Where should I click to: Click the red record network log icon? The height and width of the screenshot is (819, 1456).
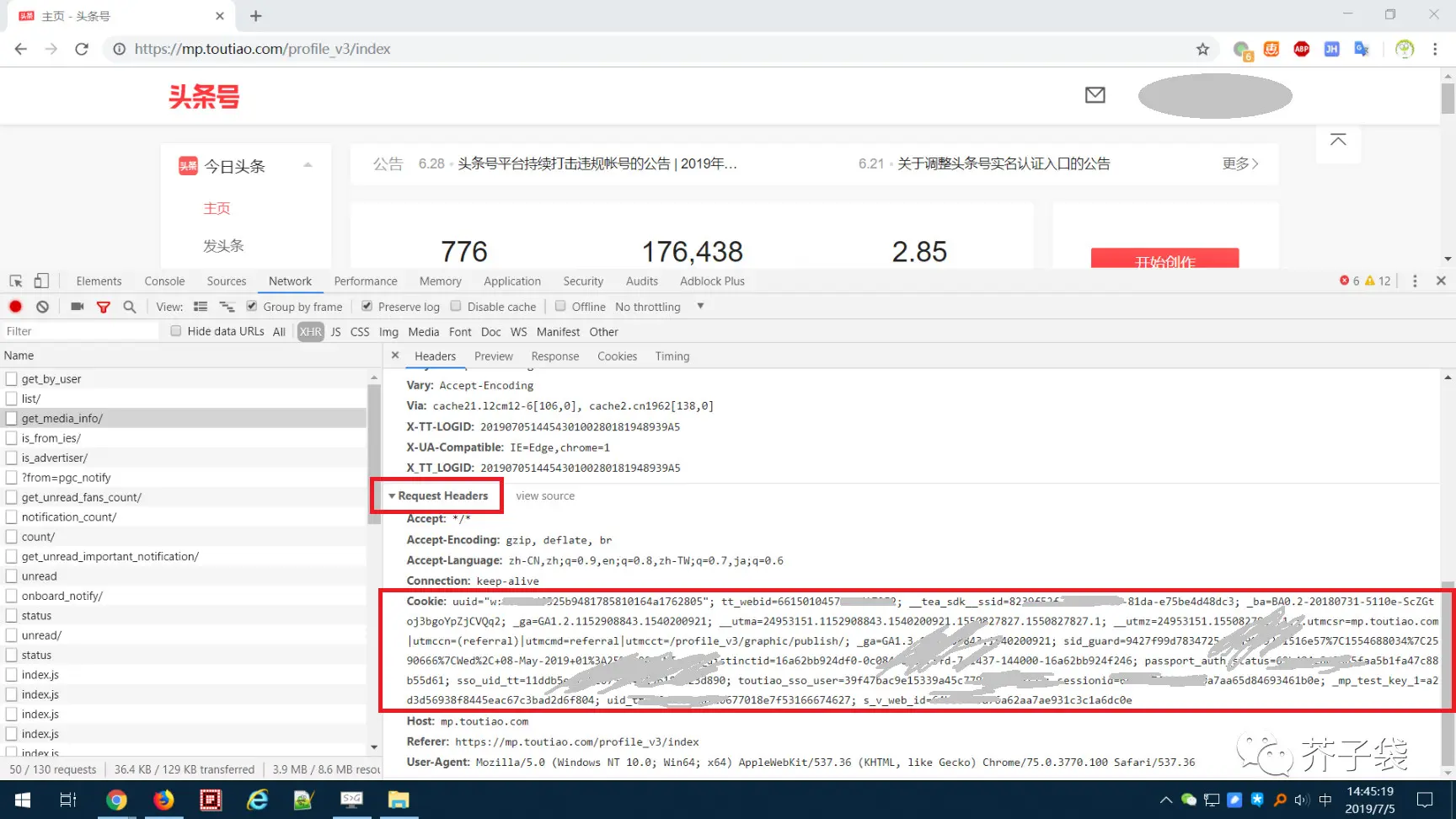tap(15, 307)
